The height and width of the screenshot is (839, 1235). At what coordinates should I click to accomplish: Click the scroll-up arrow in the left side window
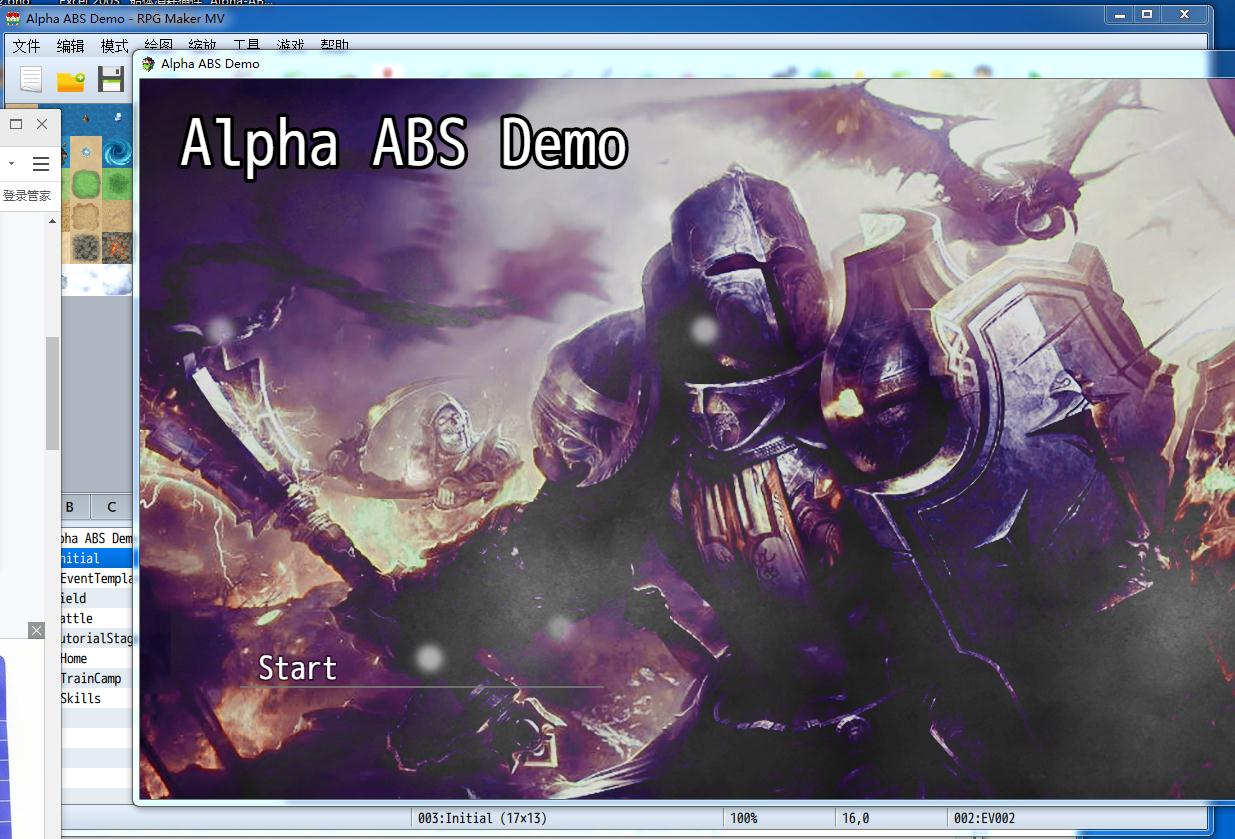click(53, 221)
